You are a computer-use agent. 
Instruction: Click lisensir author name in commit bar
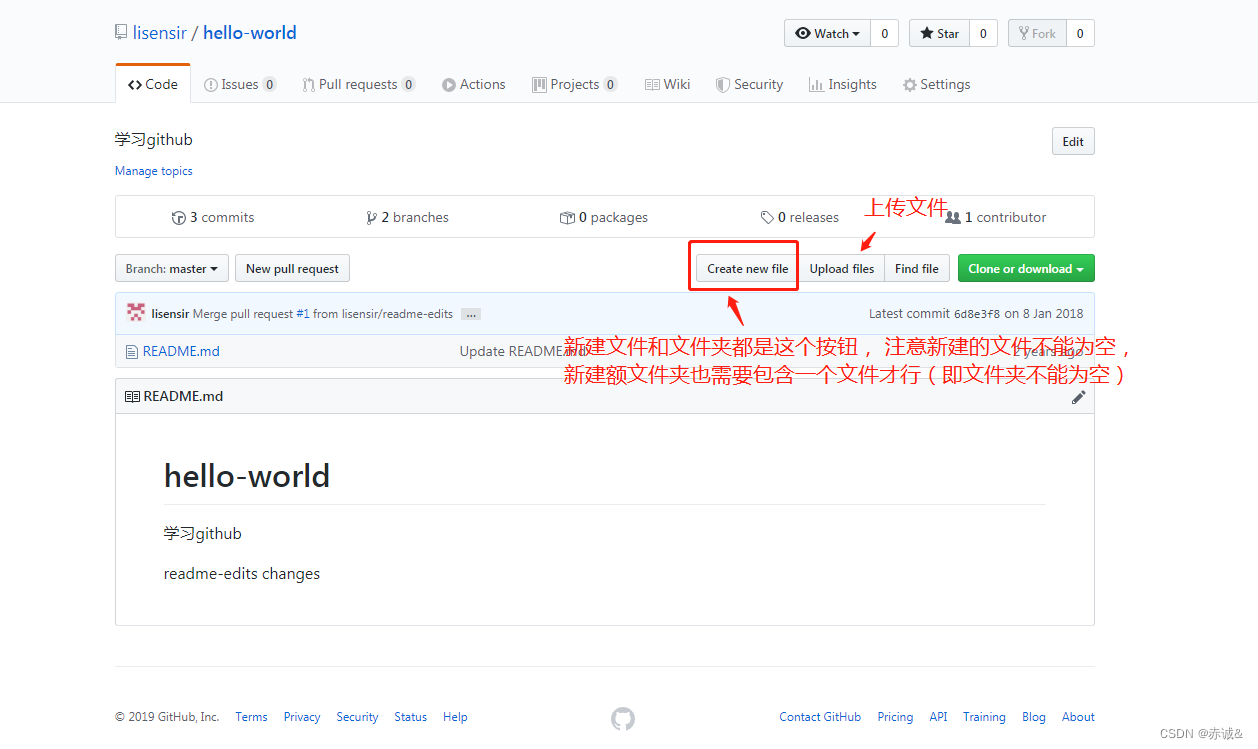[171, 314]
